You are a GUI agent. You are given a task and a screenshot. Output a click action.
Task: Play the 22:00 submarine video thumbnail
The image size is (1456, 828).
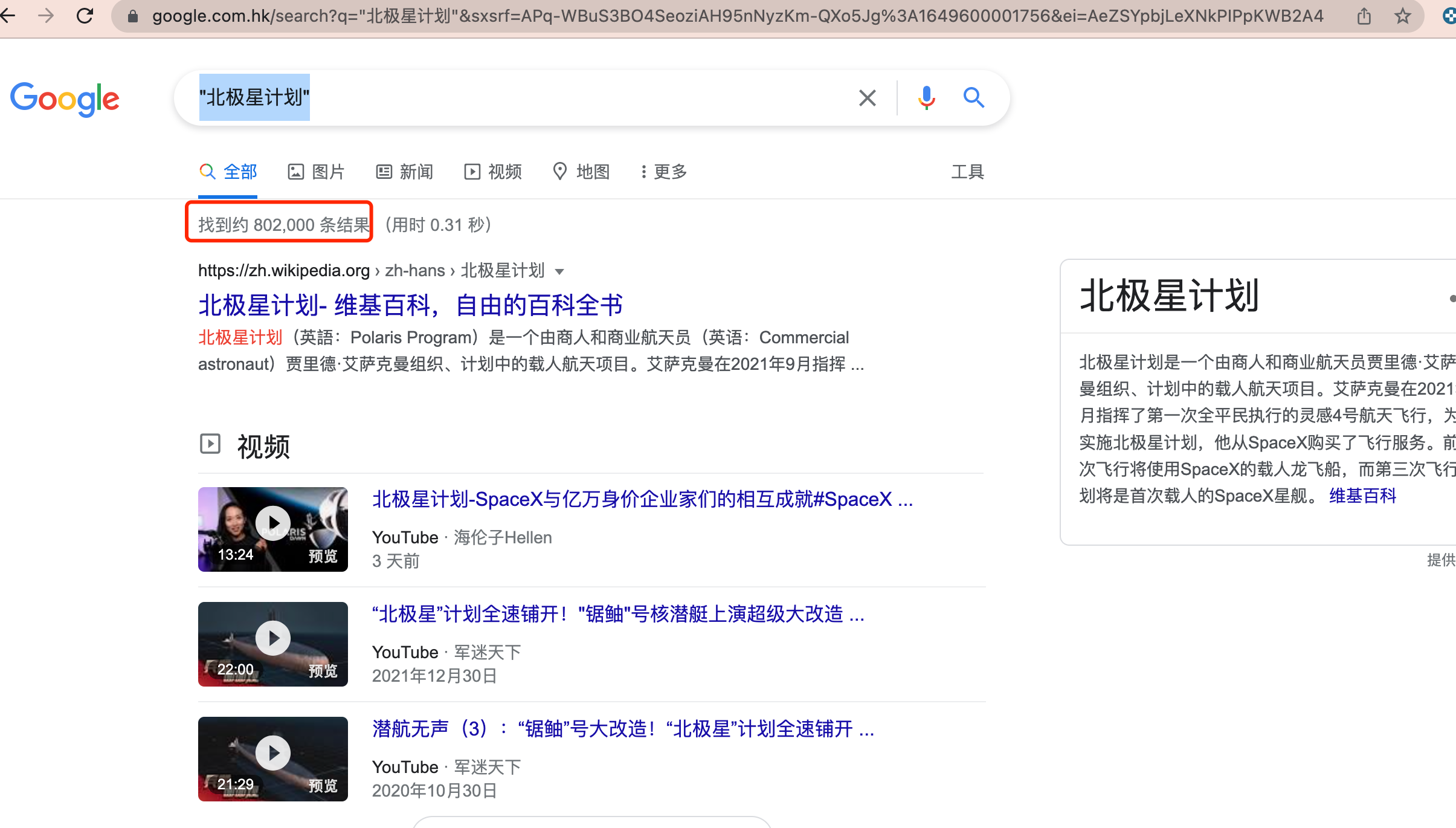pos(272,644)
